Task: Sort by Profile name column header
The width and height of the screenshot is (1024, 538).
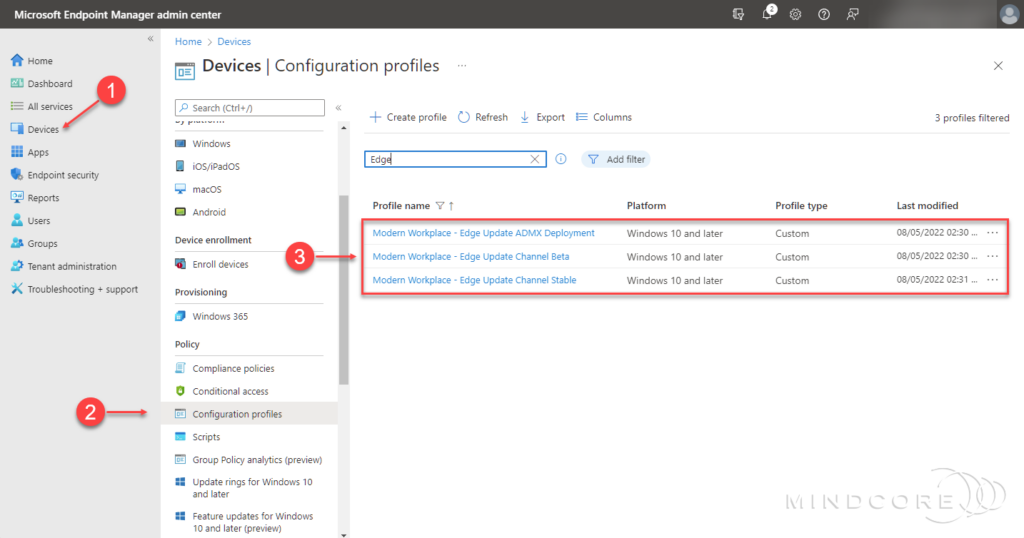Action: coord(401,206)
